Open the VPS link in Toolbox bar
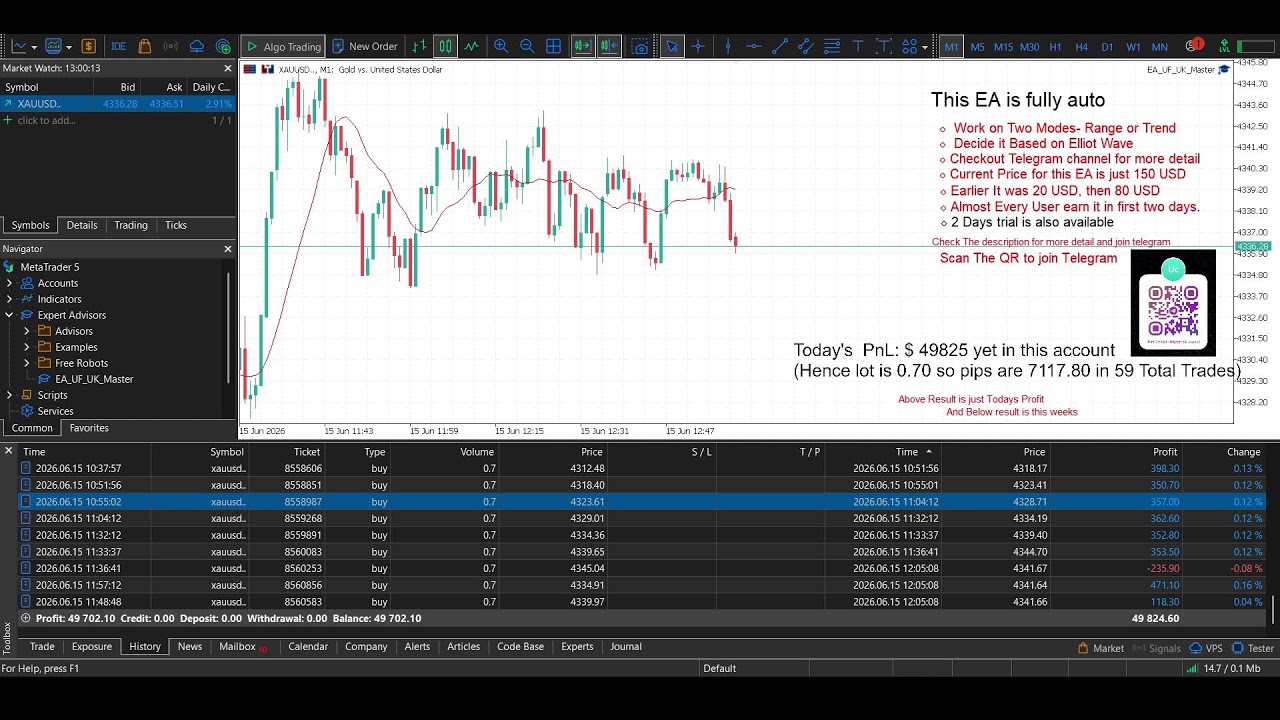The image size is (1280, 720). 1206,648
